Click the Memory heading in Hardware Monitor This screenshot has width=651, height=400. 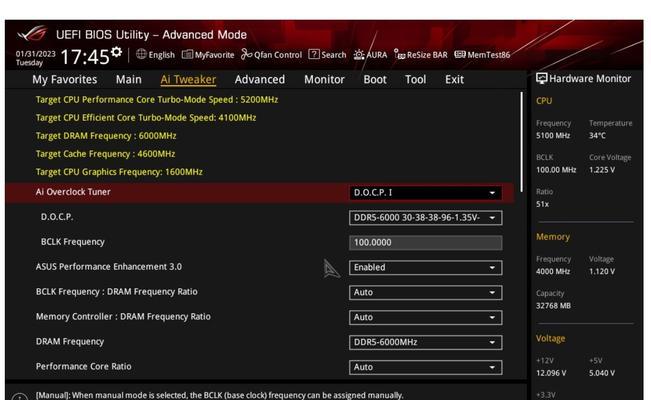pos(553,237)
